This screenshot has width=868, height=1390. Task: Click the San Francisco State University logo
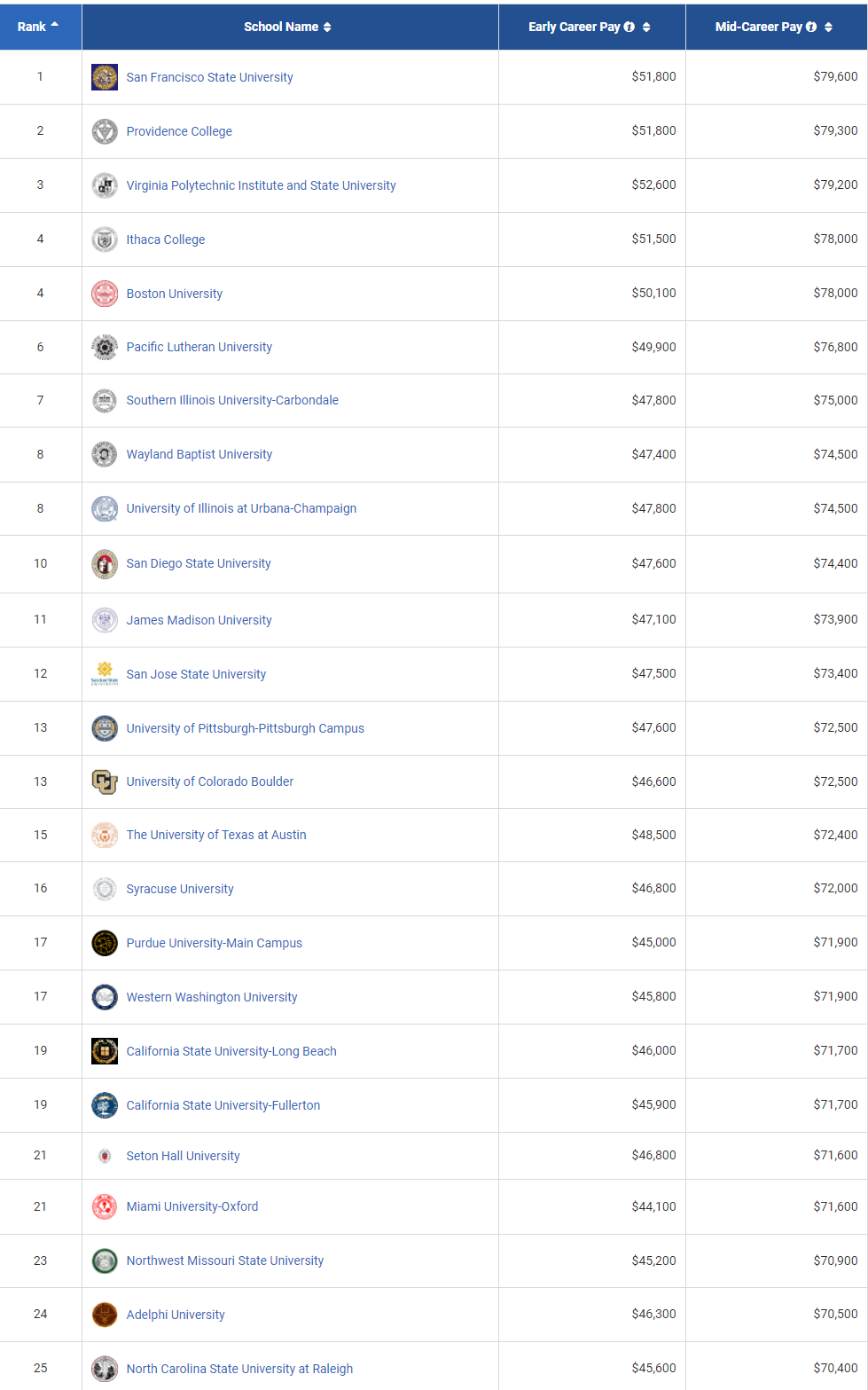point(105,77)
